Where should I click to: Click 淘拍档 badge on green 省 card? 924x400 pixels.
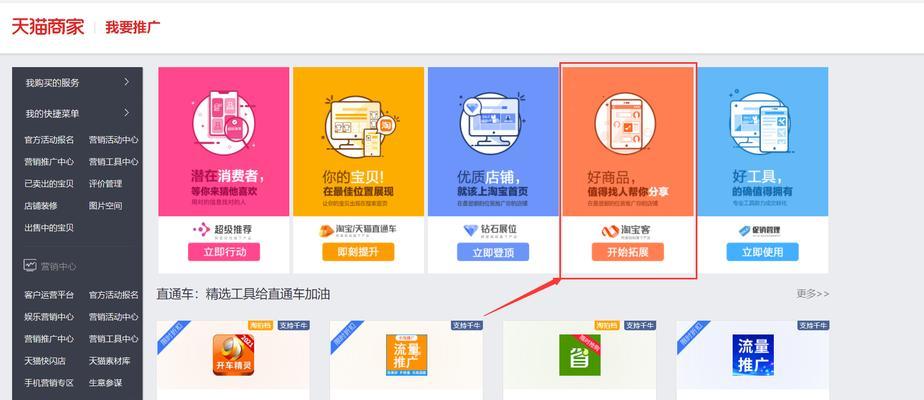(x=607, y=325)
